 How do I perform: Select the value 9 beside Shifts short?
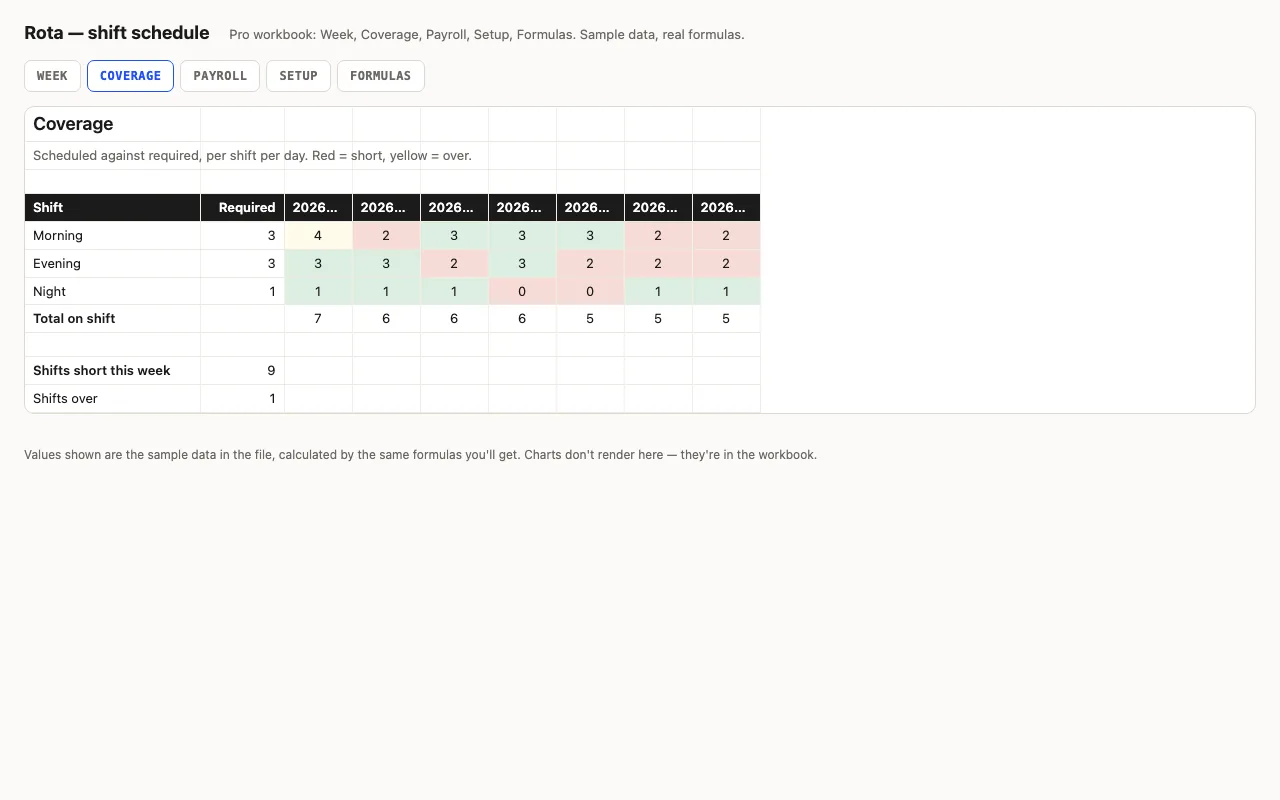[243, 370]
